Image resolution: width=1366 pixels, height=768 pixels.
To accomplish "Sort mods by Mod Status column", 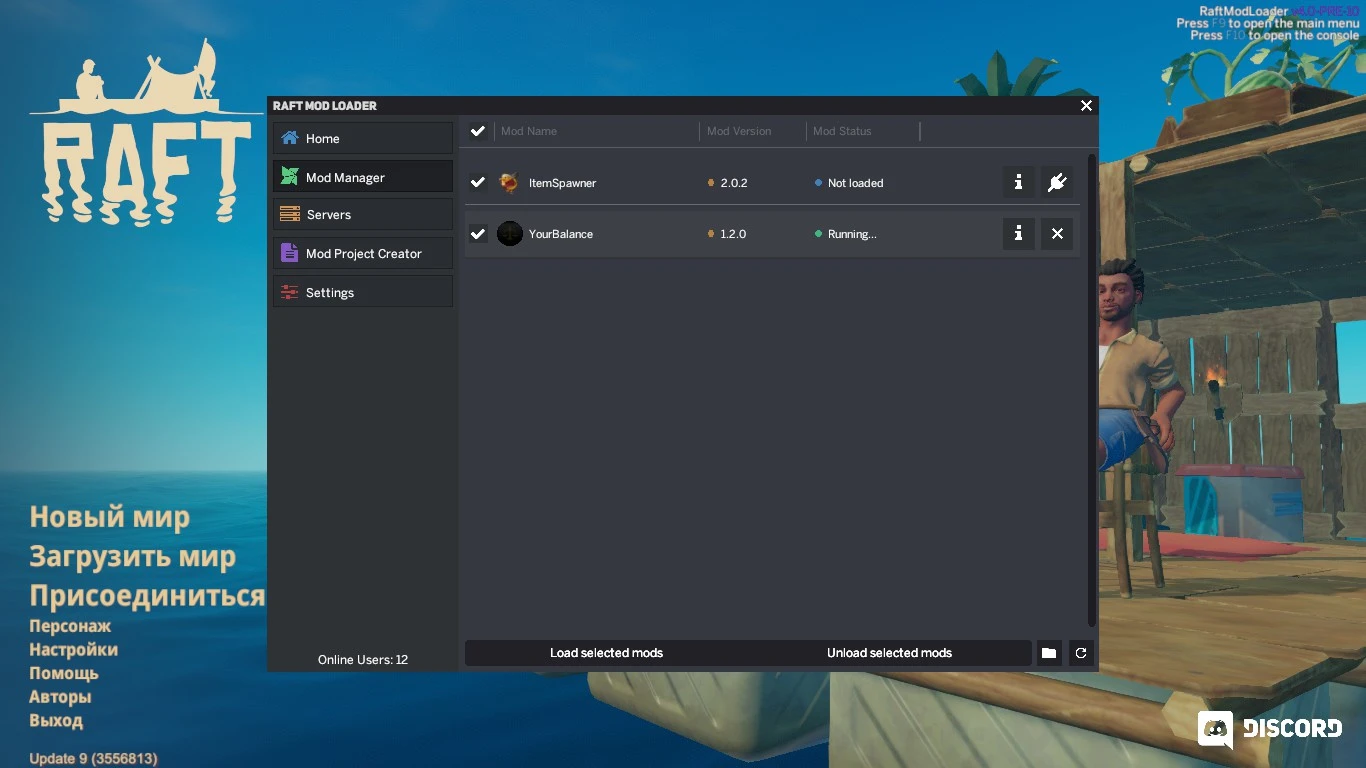I will coord(842,131).
